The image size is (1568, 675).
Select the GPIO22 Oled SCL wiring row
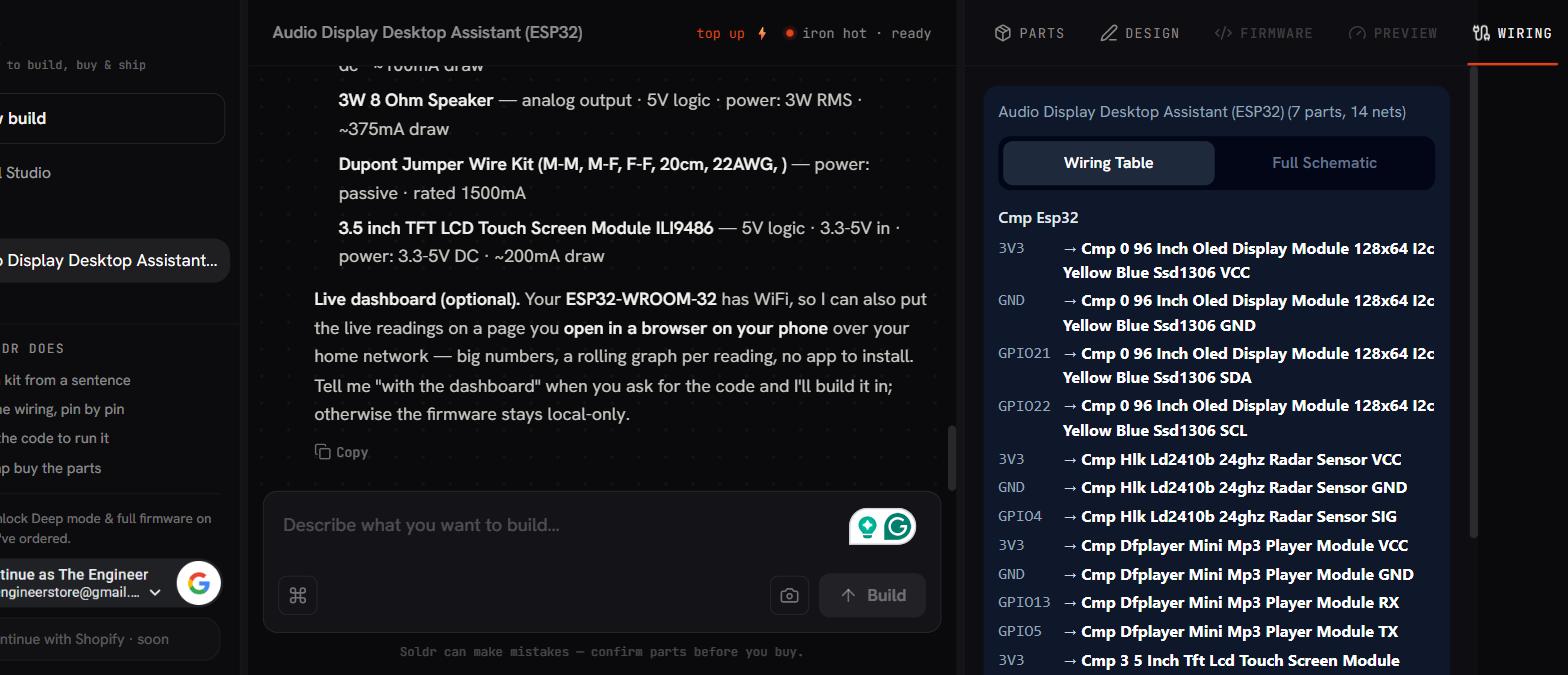tap(1216, 417)
